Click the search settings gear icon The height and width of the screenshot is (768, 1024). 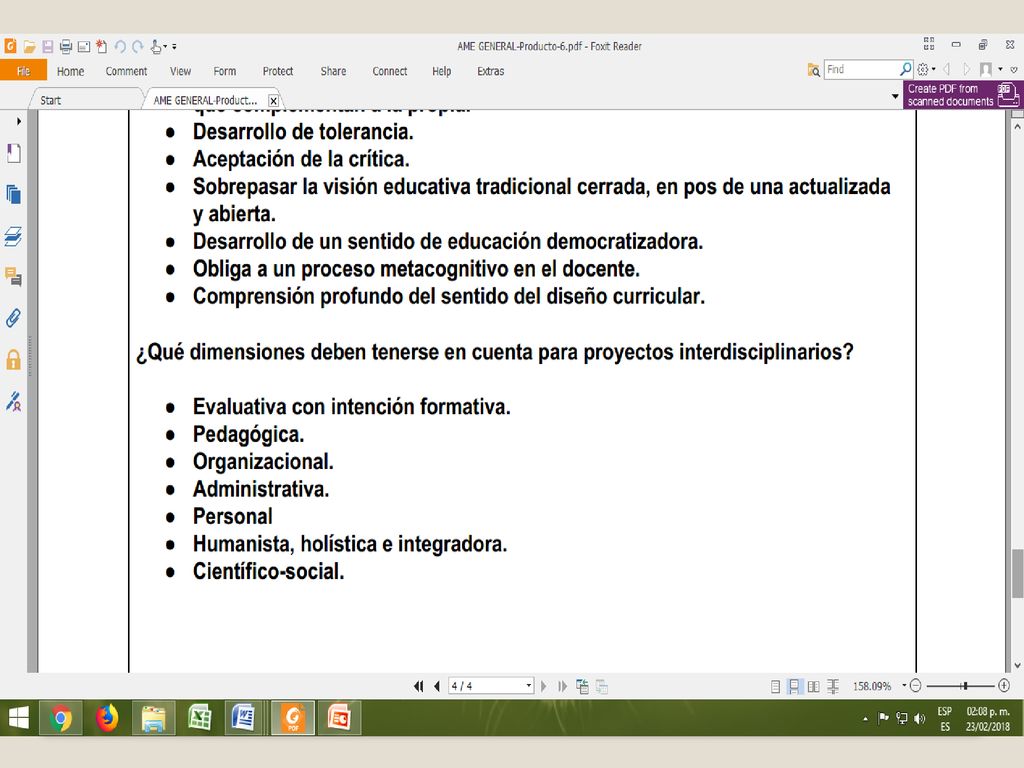923,69
